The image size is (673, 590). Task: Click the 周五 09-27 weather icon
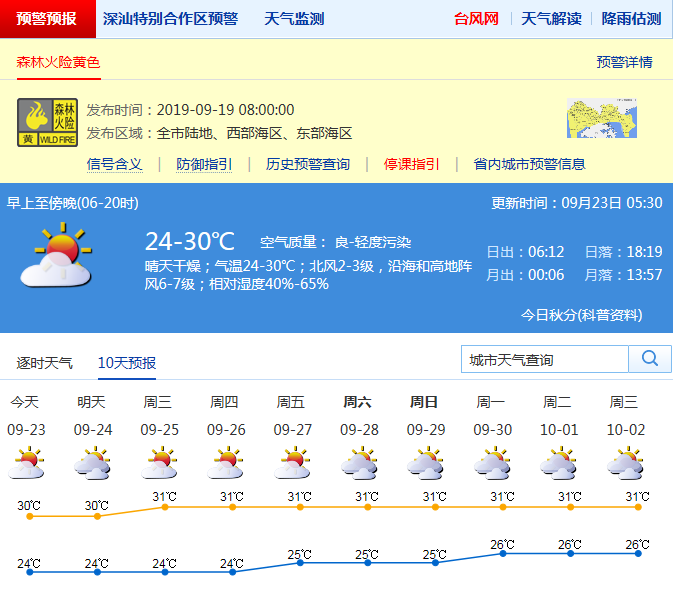[x=291, y=464]
